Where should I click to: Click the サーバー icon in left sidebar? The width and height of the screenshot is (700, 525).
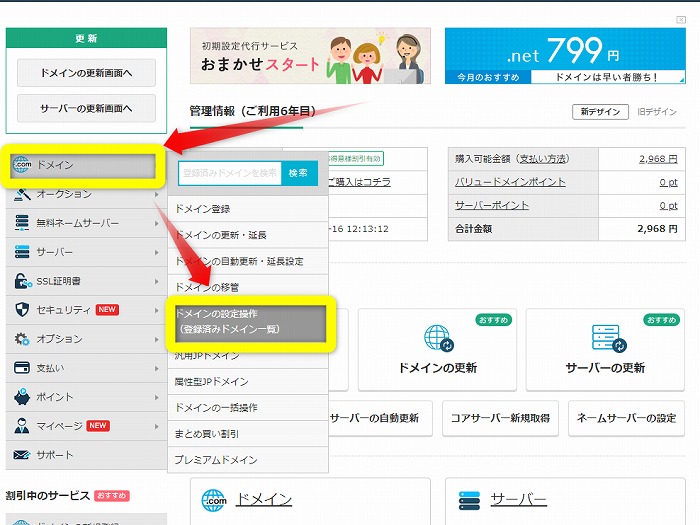pyautogui.click(x=22, y=252)
